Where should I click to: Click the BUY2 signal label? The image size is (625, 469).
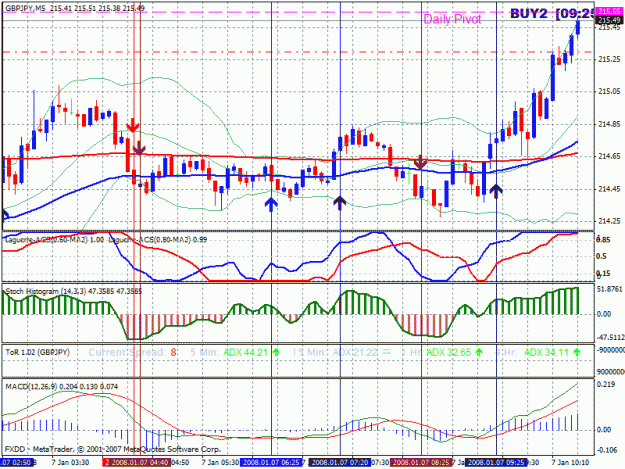(529, 14)
